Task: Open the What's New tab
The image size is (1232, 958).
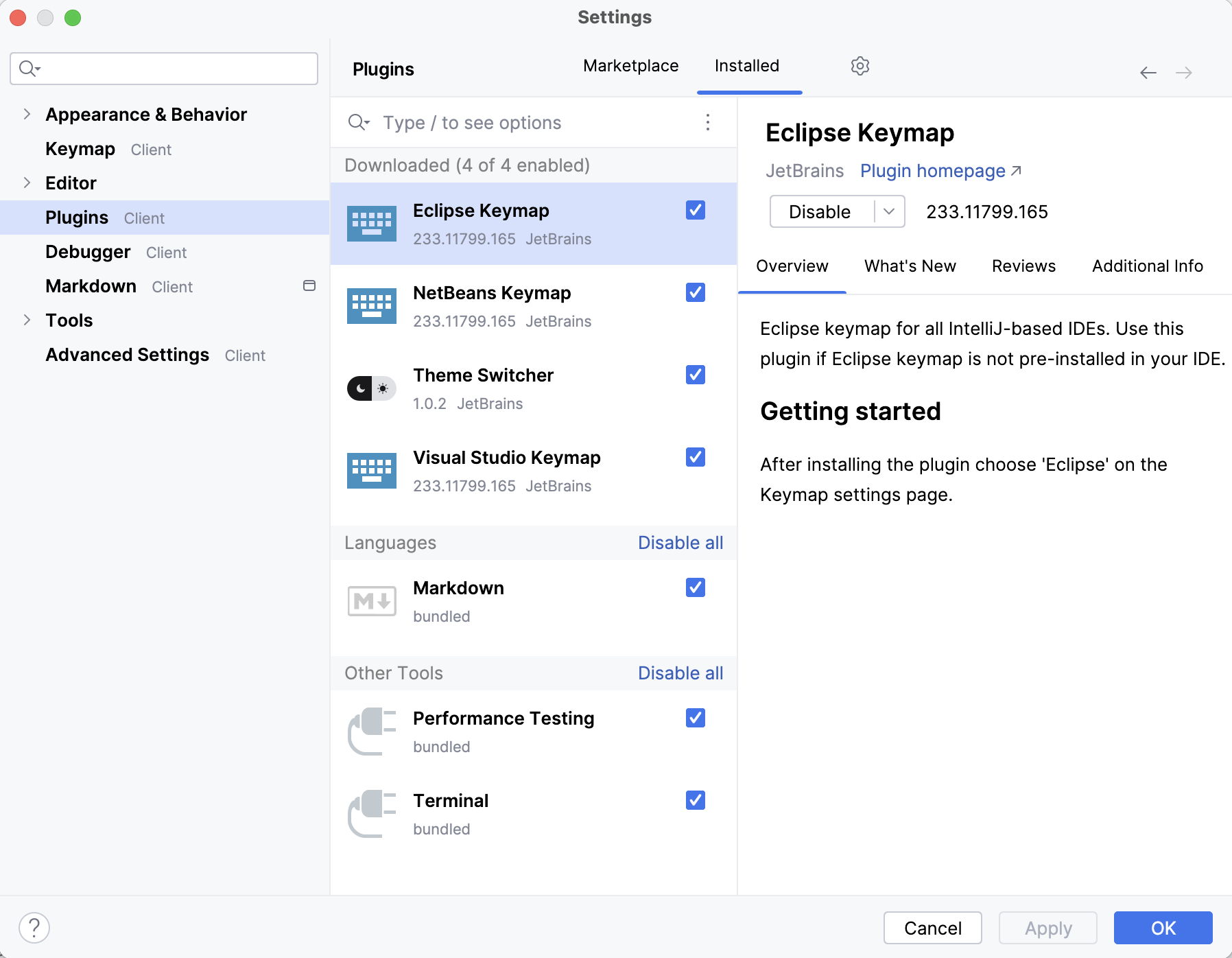Action: pos(910,266)
